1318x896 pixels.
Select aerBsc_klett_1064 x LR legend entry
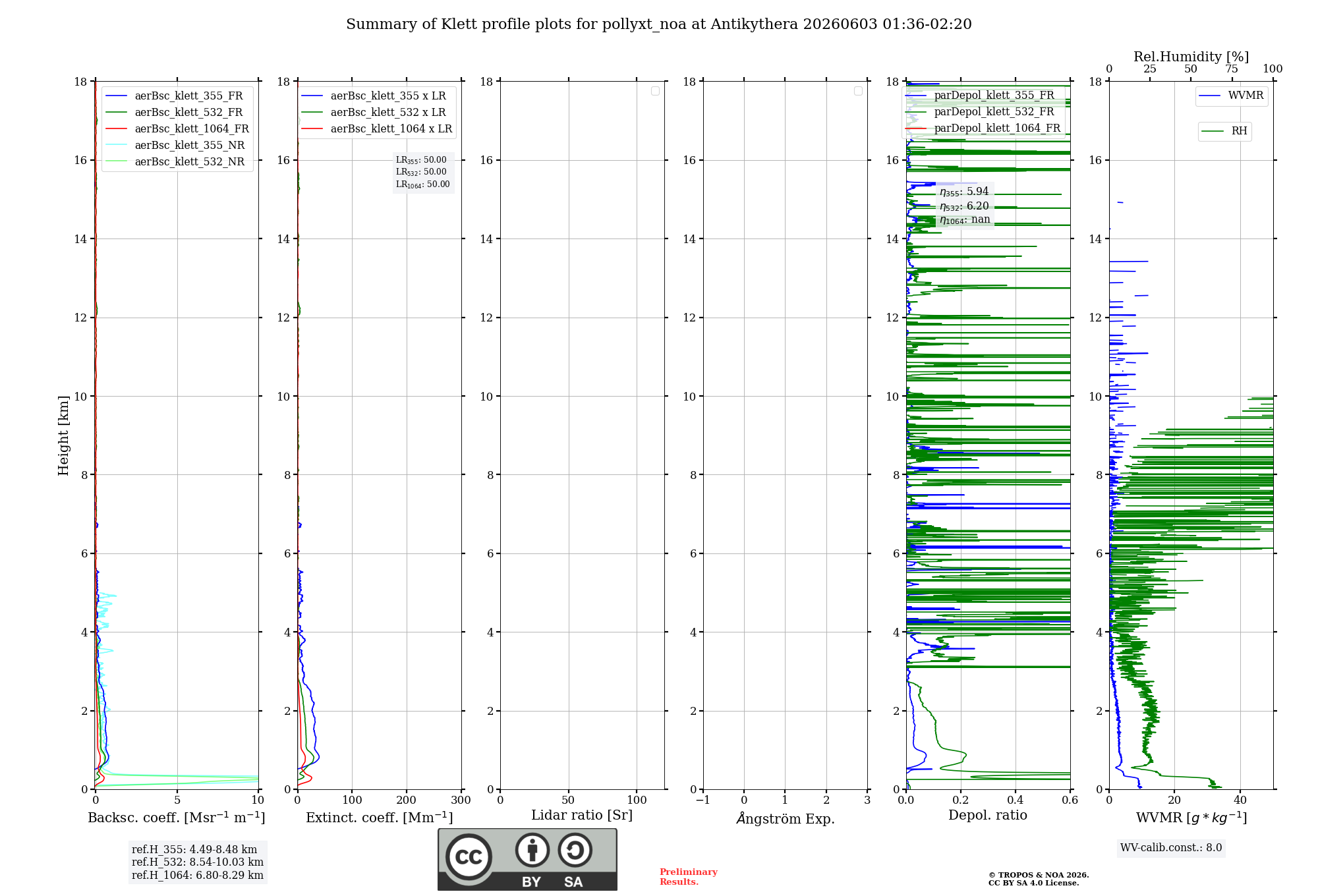(377, 128)
